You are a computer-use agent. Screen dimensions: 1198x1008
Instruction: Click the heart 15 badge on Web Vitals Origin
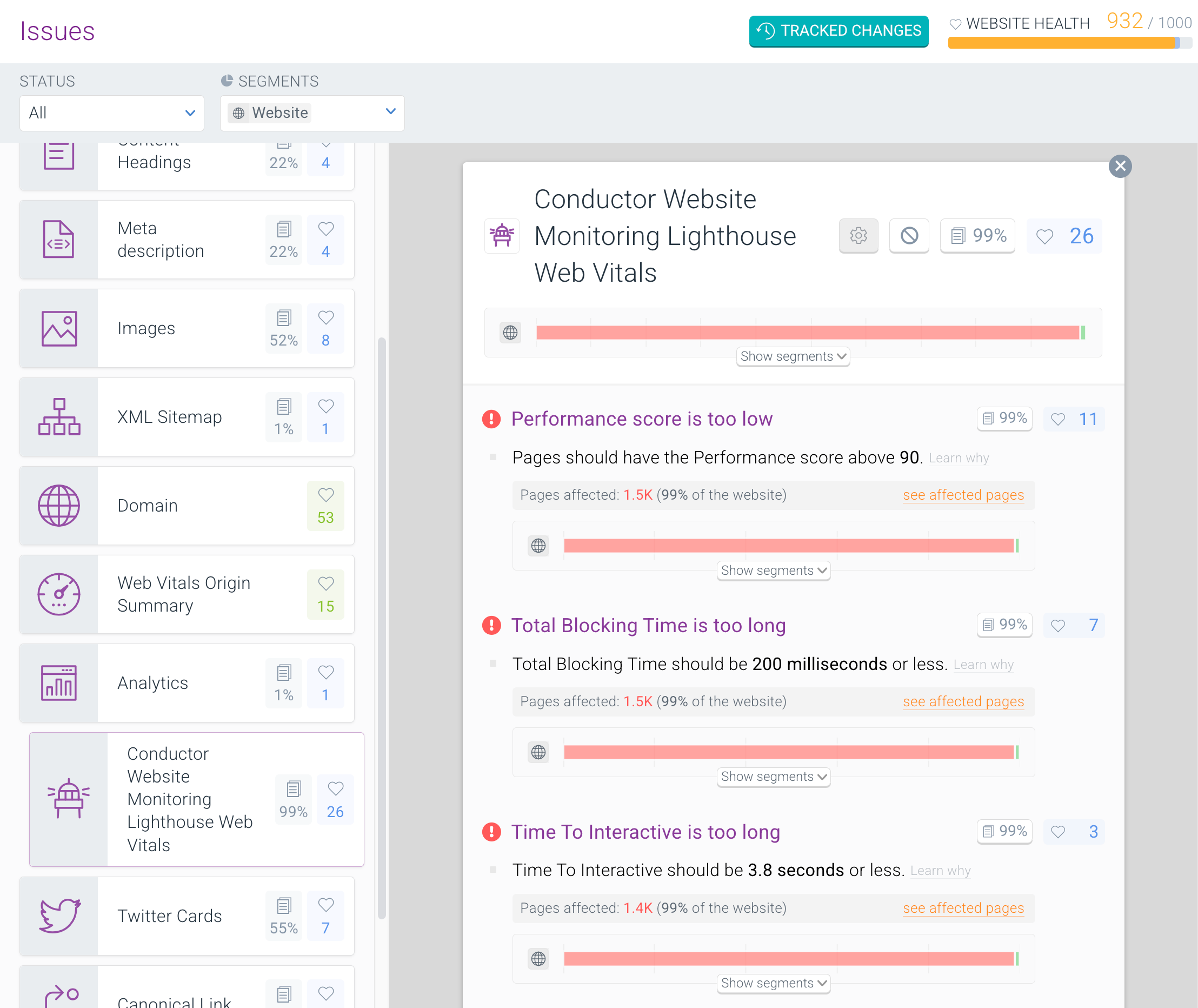coord(325,594)
